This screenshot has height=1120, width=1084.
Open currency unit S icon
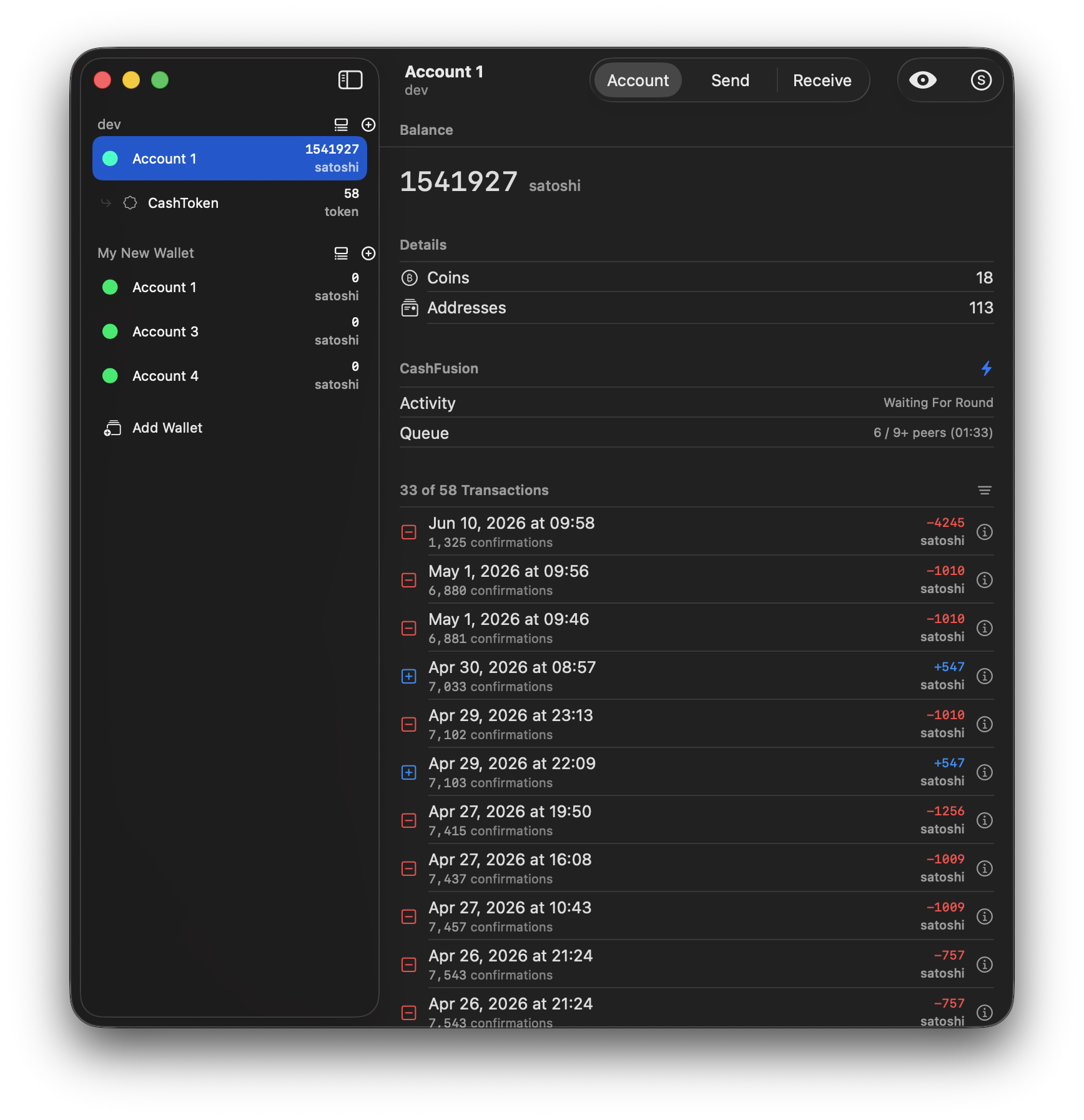(981, 80)
